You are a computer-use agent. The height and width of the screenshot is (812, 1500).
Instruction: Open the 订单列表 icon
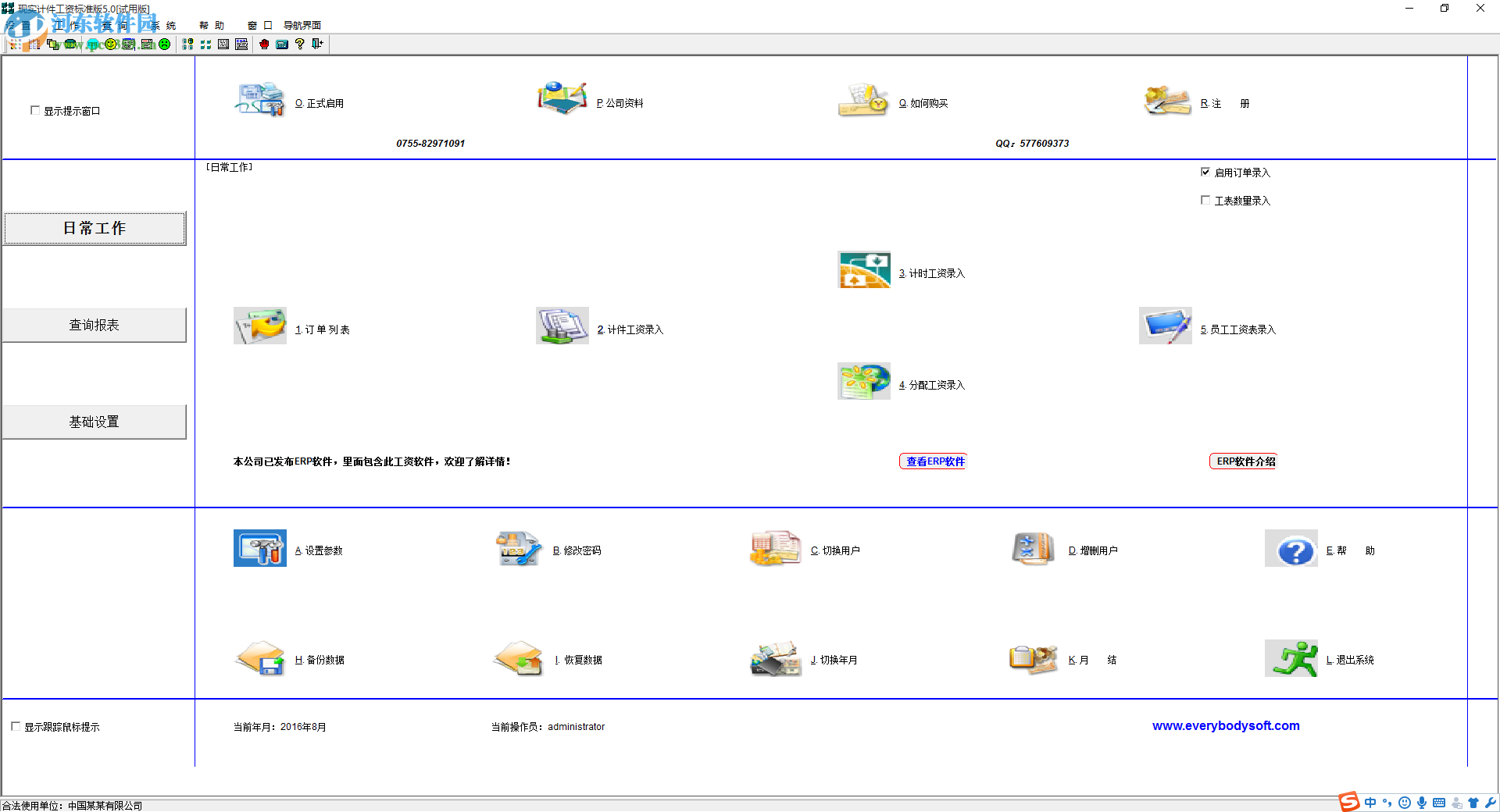tap(260, 326)
